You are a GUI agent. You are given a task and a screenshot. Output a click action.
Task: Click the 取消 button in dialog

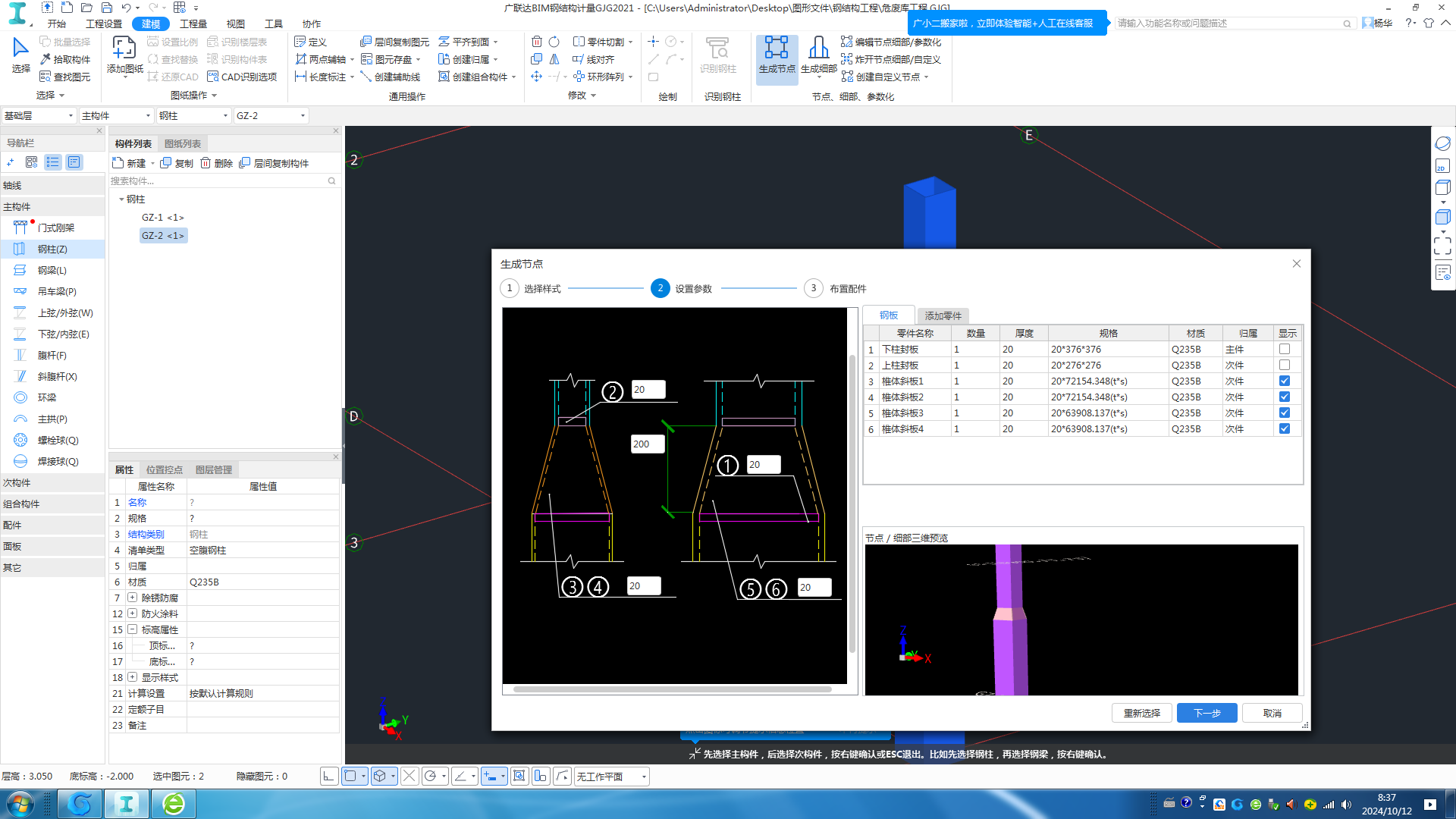point(1272,713)
